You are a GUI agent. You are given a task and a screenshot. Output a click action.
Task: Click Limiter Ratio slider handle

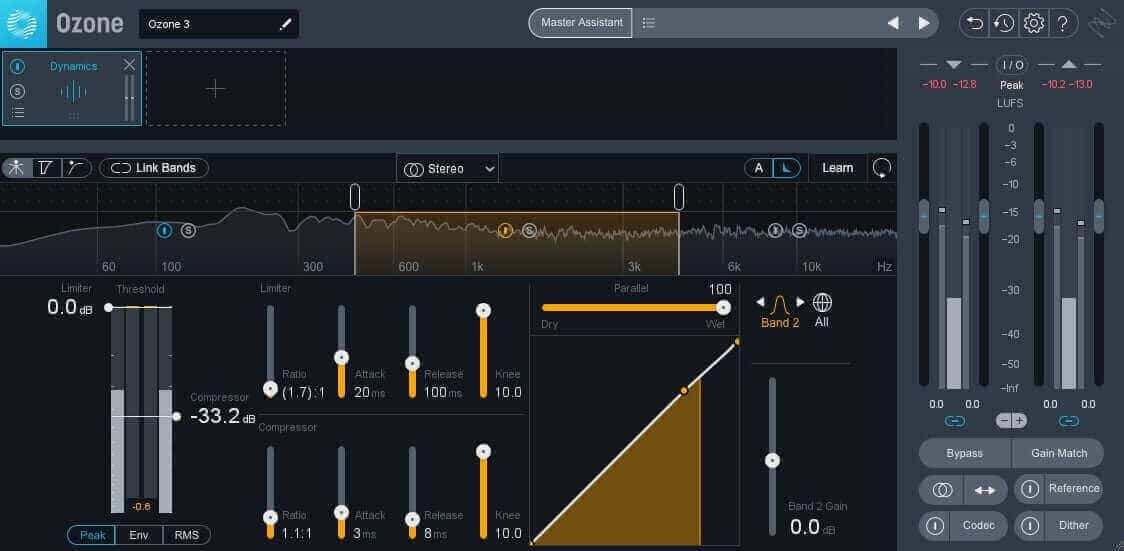click(x=270, y=389)
